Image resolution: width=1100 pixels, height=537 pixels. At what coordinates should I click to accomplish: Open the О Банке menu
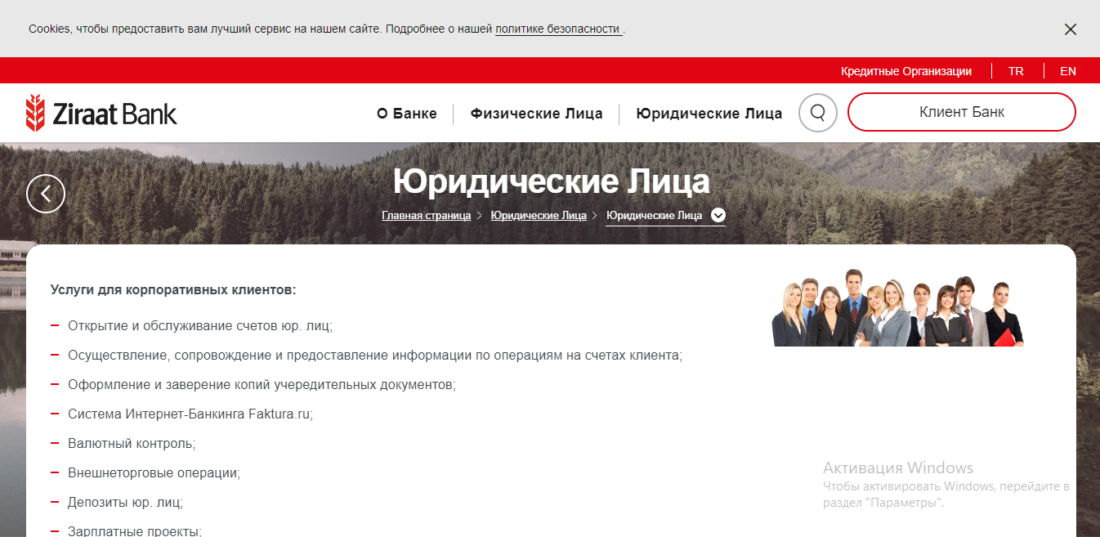click(x=407, y=114)
